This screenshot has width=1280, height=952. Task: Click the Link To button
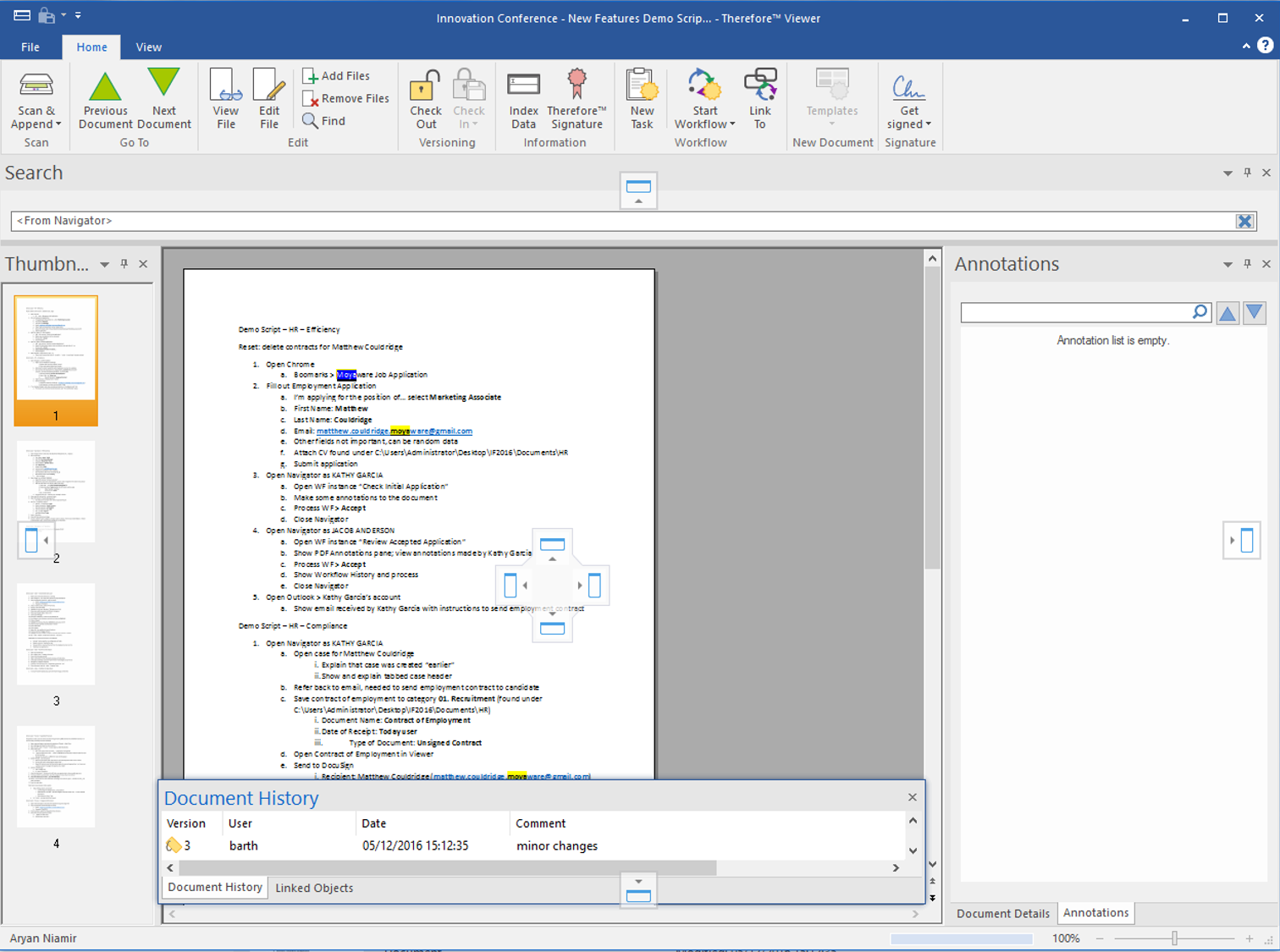tap(760, 101)
